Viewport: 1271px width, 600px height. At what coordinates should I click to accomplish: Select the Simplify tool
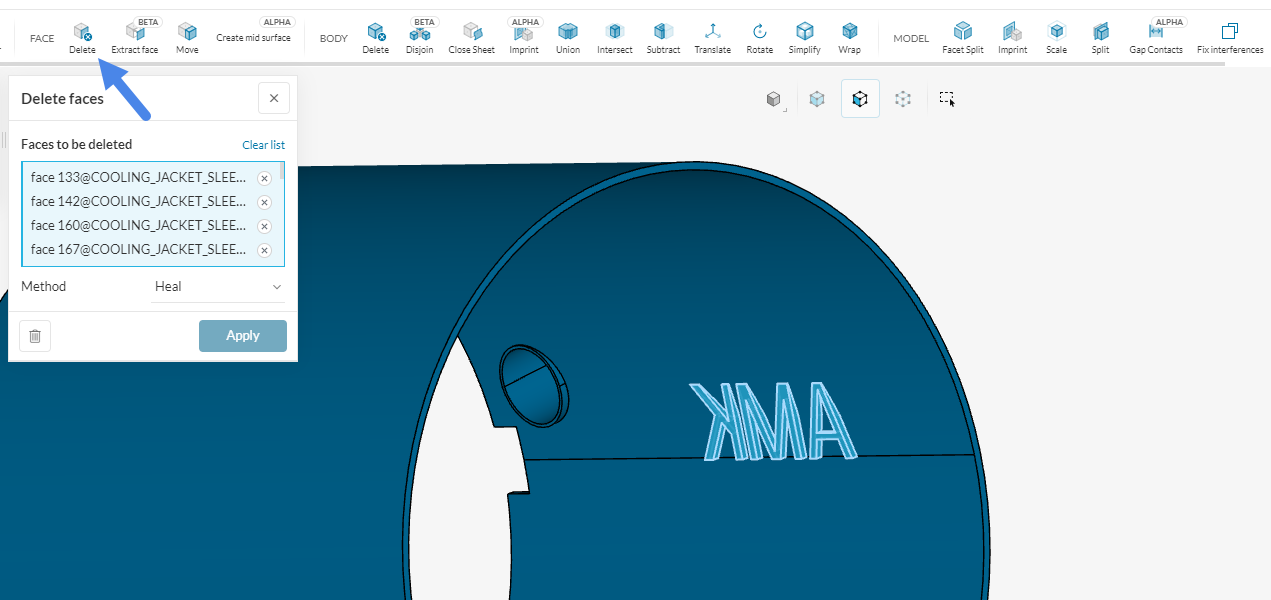point(805,38)
